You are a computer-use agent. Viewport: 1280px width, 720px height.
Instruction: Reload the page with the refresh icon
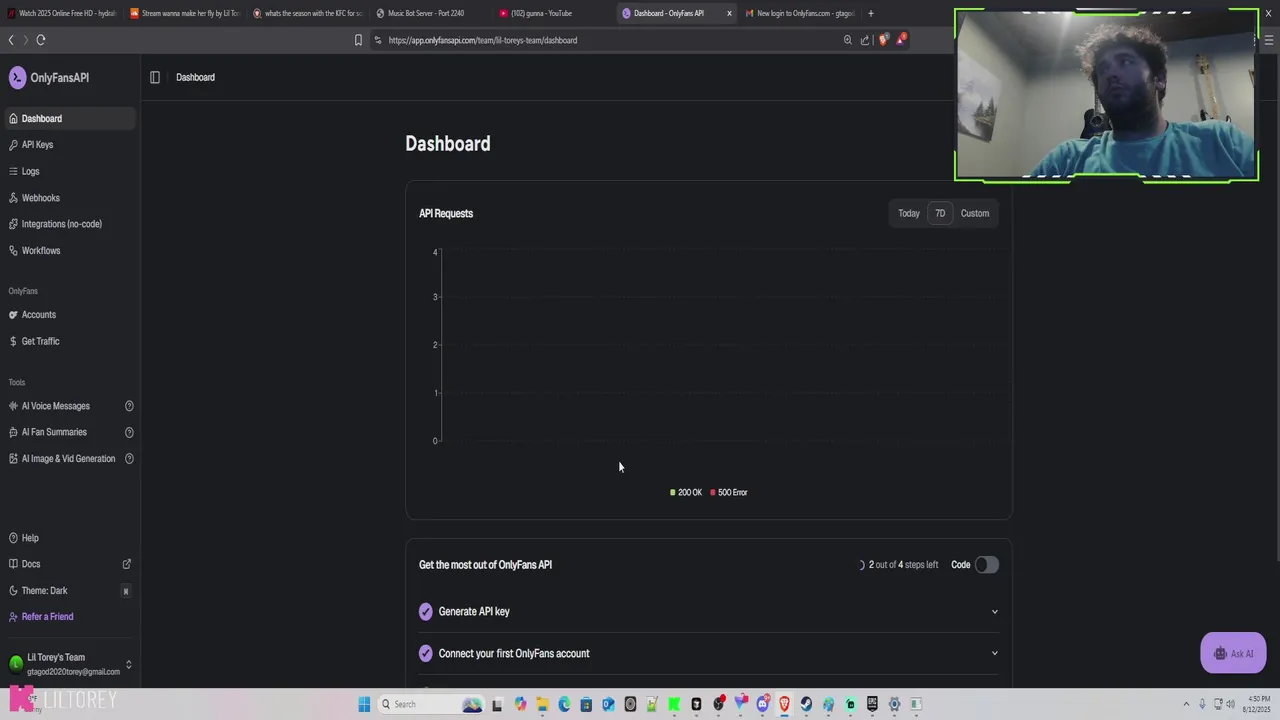41,40
